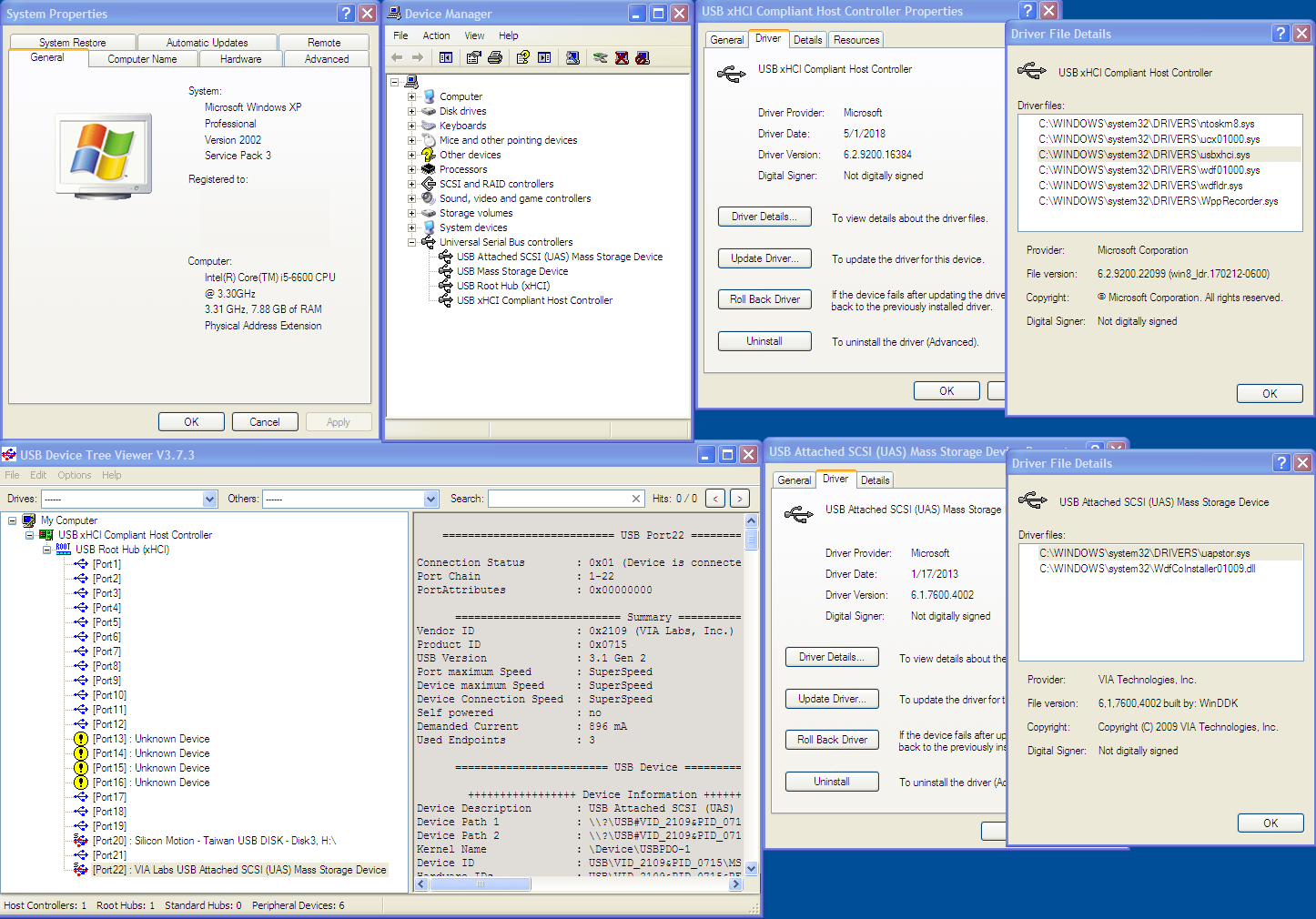Collapse My Computer node in USB Tree Viewer
The width and height of the screenshot is (1316, 919).
(x=12, y=520)
